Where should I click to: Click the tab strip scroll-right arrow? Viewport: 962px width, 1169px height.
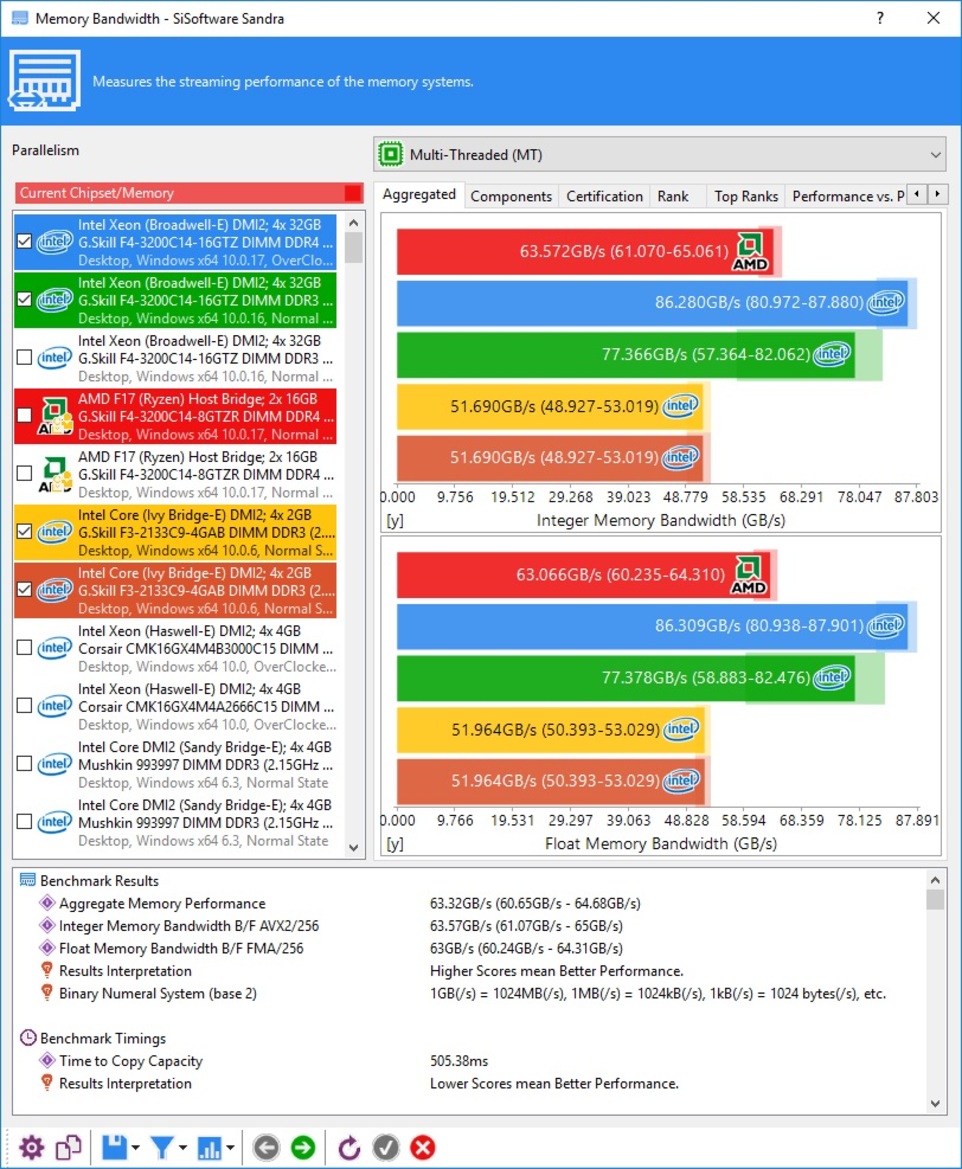coord(937,195)
